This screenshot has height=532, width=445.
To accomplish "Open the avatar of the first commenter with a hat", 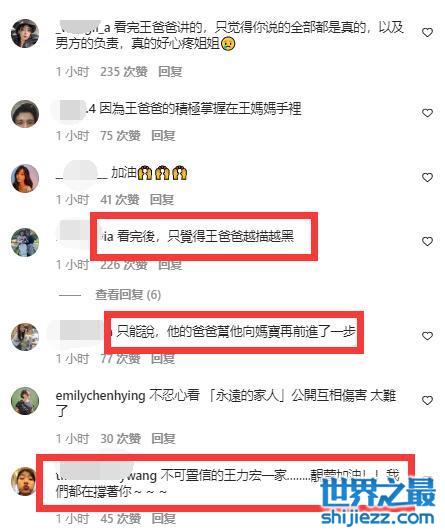I will coord(25,33).
